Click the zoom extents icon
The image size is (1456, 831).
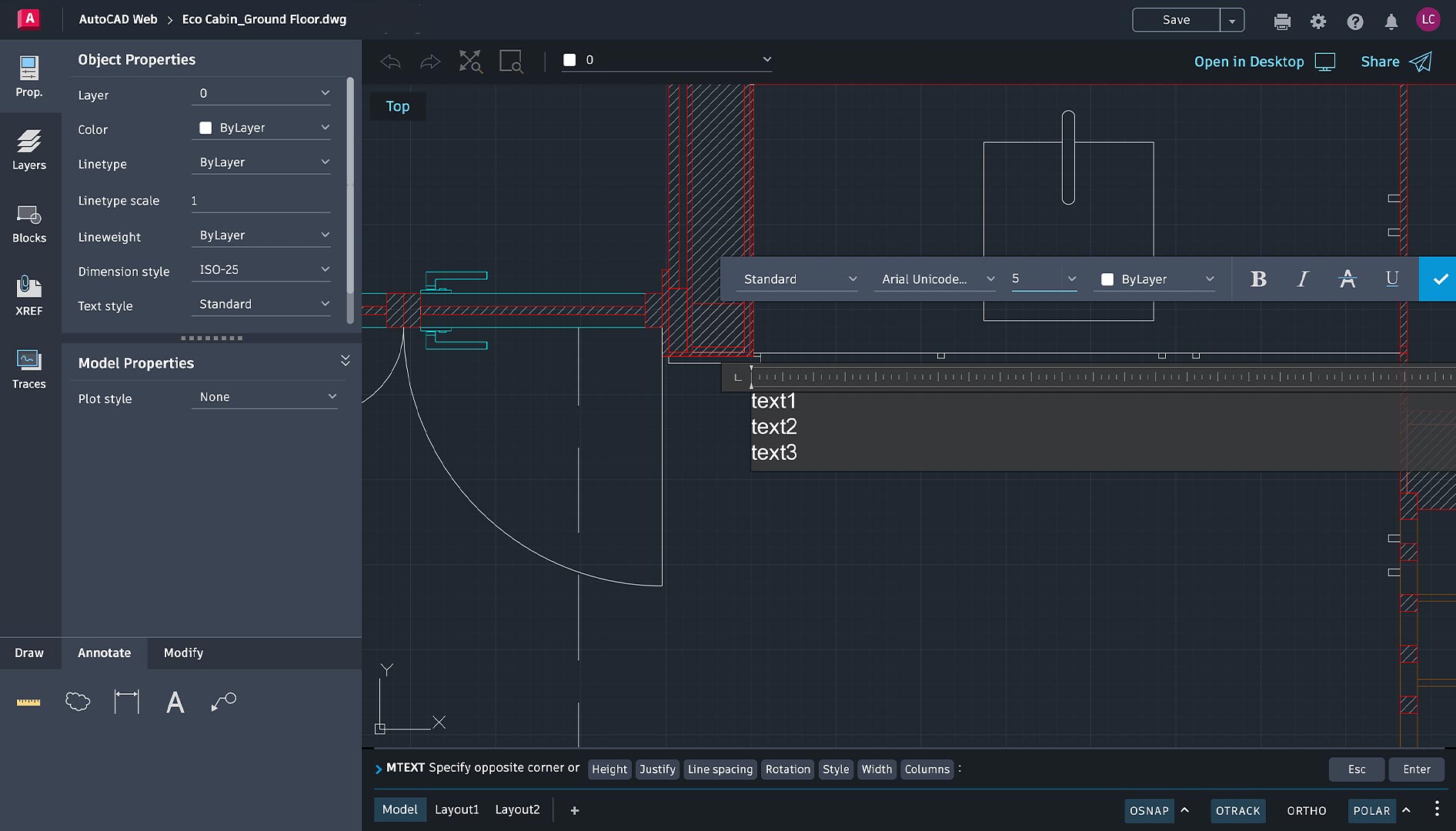470,61
